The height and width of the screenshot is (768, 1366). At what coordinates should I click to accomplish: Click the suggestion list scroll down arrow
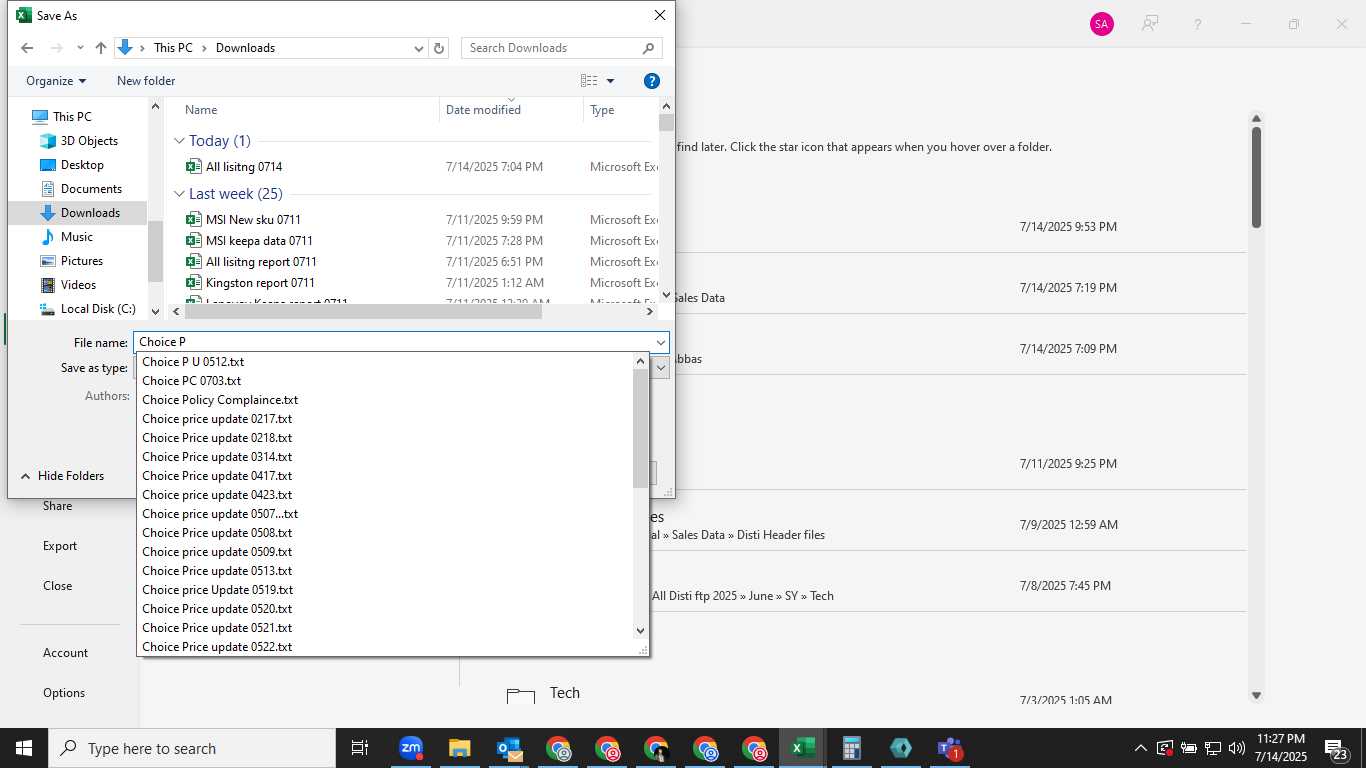(641, 630)
